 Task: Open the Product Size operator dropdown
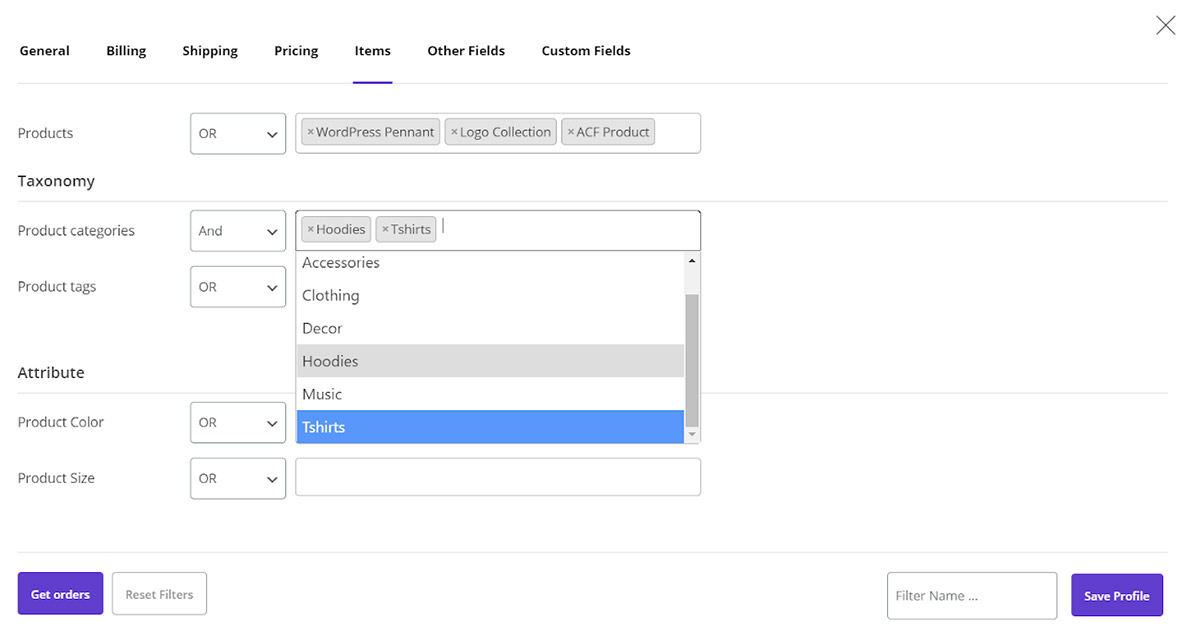pyautogui.click(x=238, y=479)
